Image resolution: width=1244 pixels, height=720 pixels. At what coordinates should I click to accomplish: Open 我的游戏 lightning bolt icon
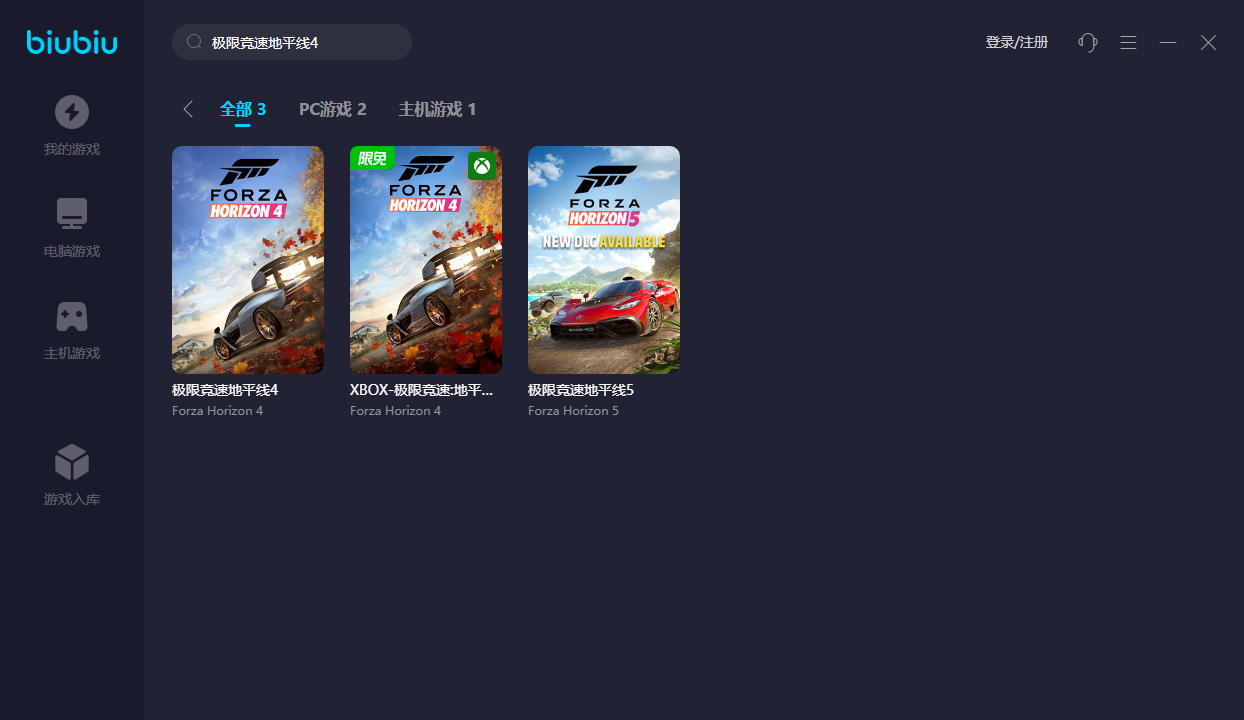pos(72,112)
